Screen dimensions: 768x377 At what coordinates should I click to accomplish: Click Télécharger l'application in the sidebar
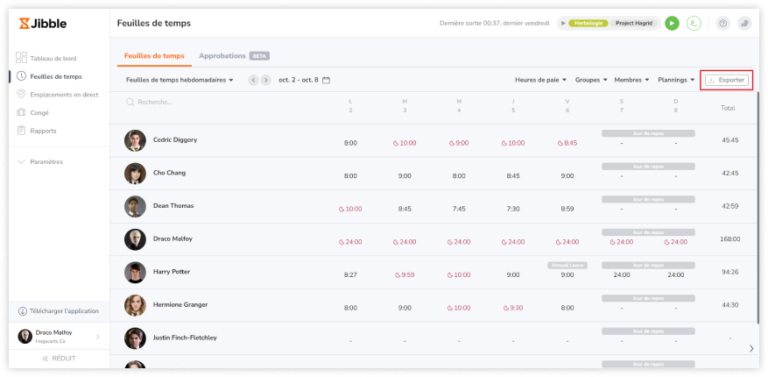59,311
